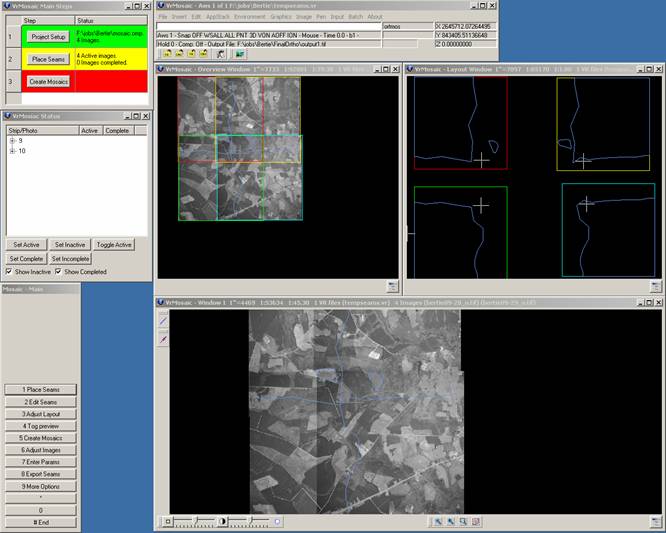This screenshot has width=666, height=533.
Task: Open the About menu
Action: point(375,17)
